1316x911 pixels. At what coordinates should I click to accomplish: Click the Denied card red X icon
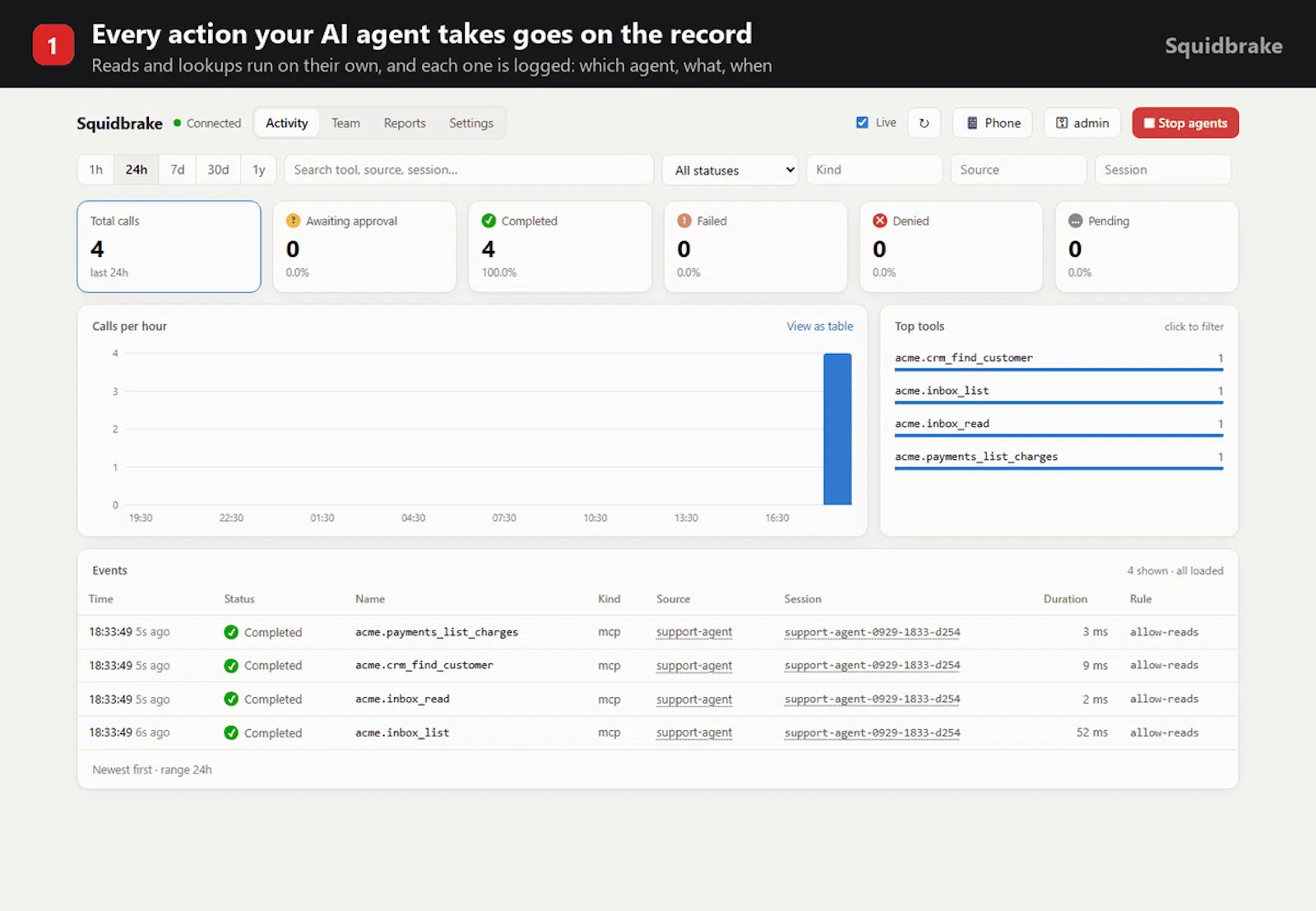(x=880, y=221)
